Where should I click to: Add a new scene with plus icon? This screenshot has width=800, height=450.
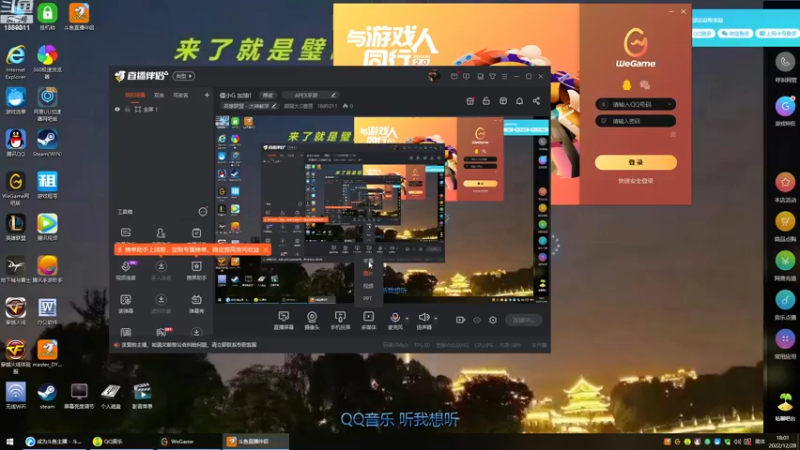click(207, 95)
